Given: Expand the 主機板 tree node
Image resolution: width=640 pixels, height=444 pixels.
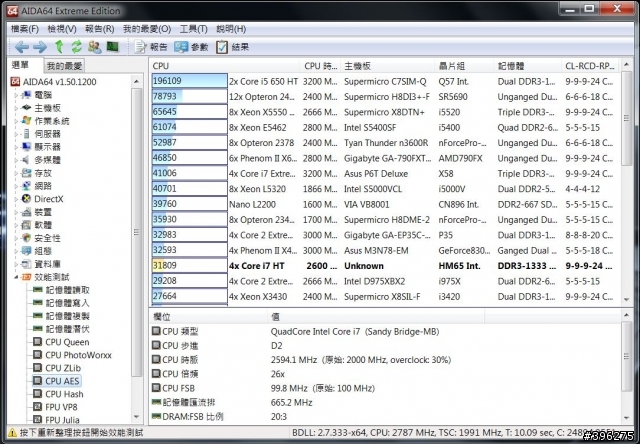Looking at the screenshot, I should [16, 108].
